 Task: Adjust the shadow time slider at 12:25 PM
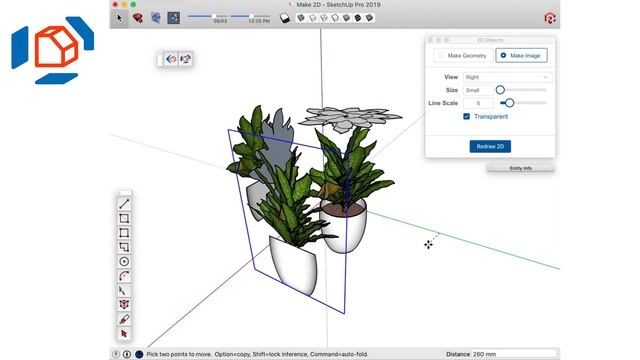(x=250, y=17)
